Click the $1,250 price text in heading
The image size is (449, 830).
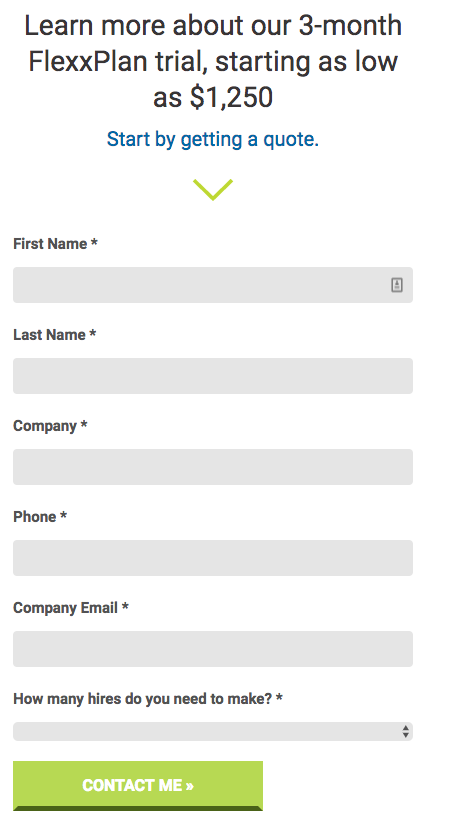click(231, 97)
